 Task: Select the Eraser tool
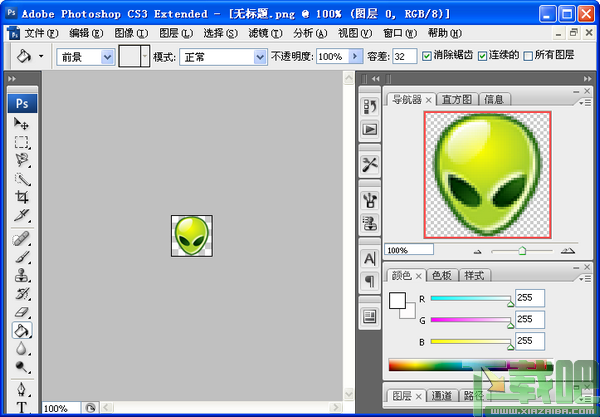click(21, 312)
